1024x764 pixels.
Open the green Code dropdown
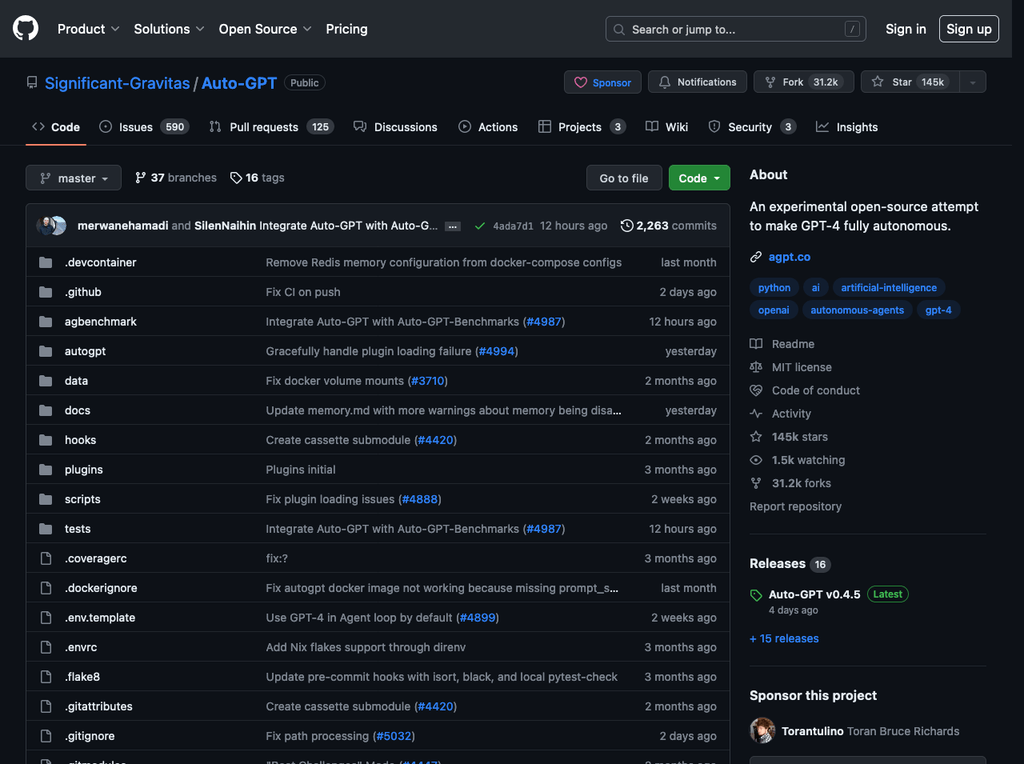pyautogui.click(x=699, y=178)
